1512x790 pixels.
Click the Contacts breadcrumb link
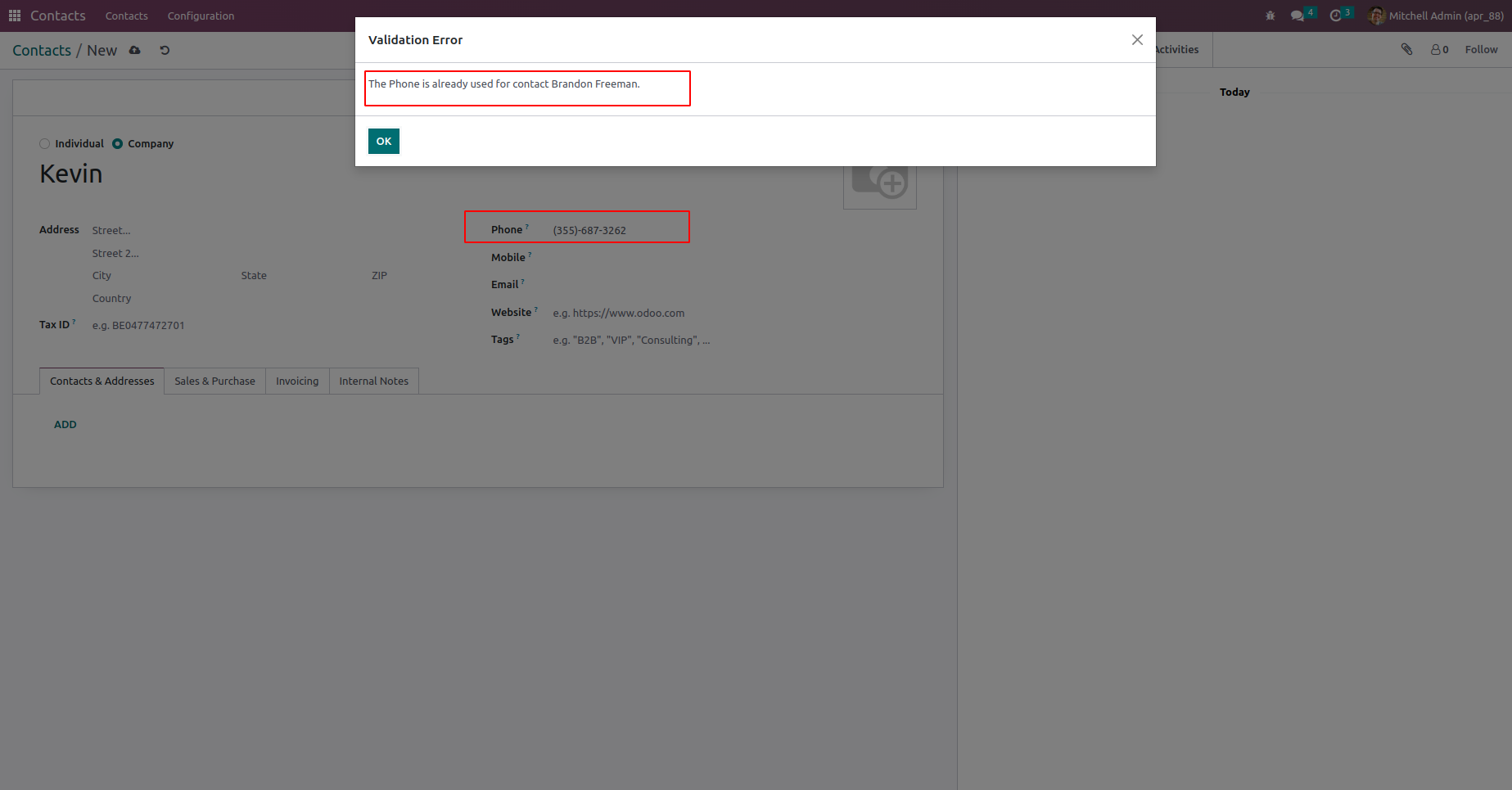[x=42, y=50]
